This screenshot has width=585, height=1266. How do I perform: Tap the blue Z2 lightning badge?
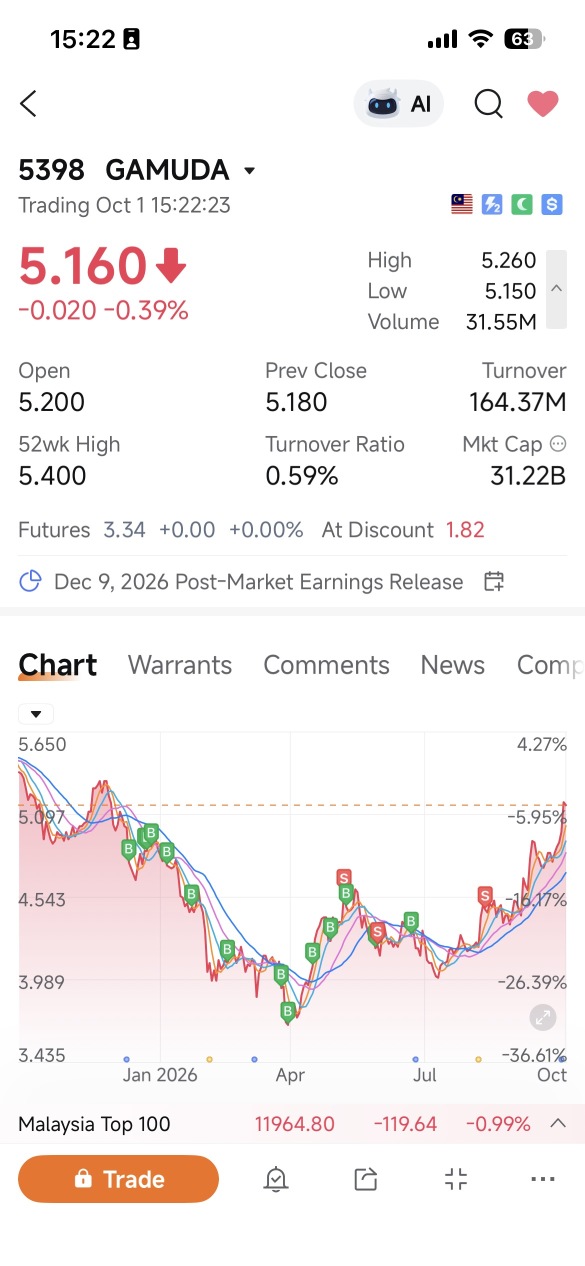click(x=491, y=205)
